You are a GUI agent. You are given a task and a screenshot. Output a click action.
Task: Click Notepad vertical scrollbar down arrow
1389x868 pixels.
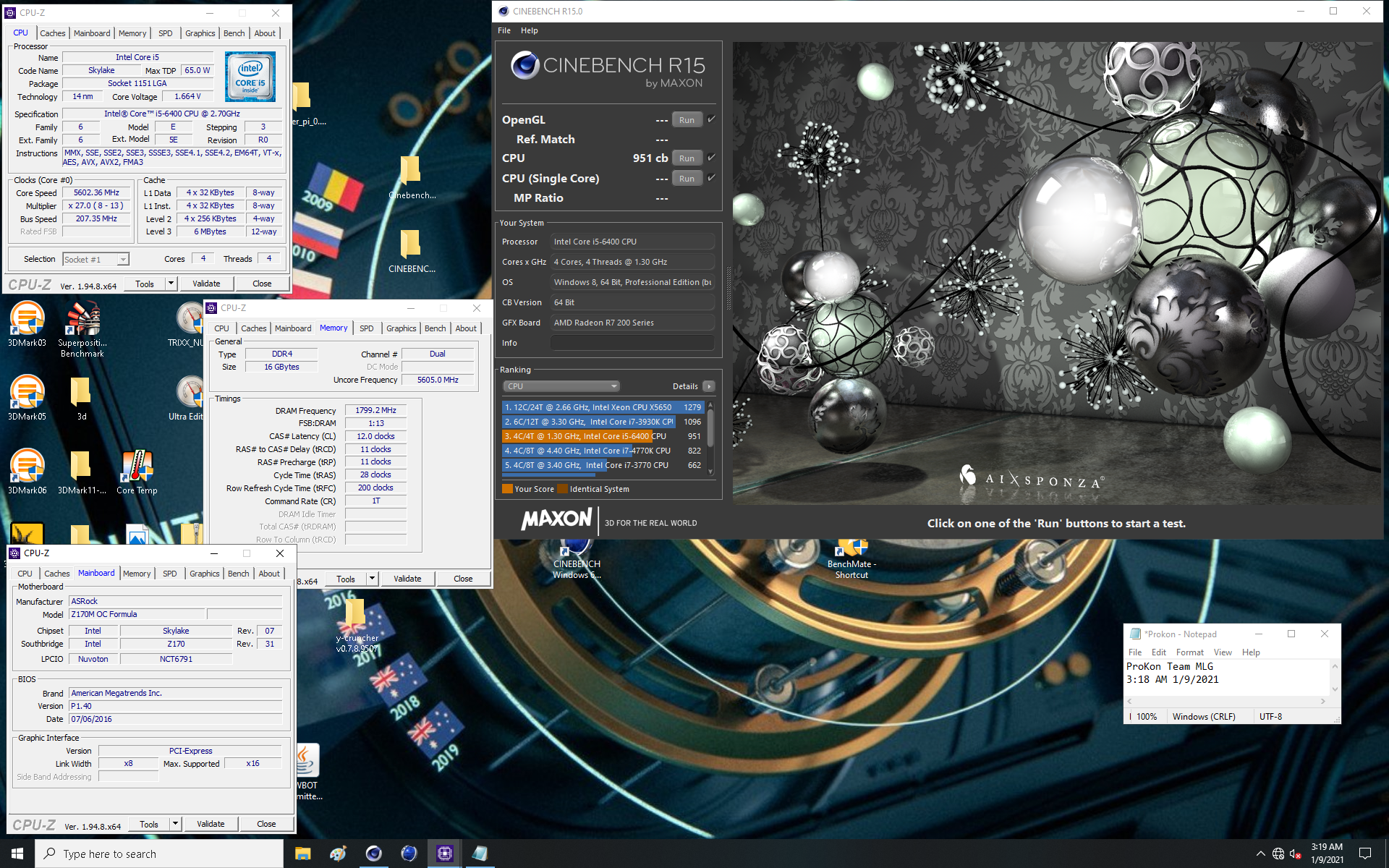pos(1335,689)
